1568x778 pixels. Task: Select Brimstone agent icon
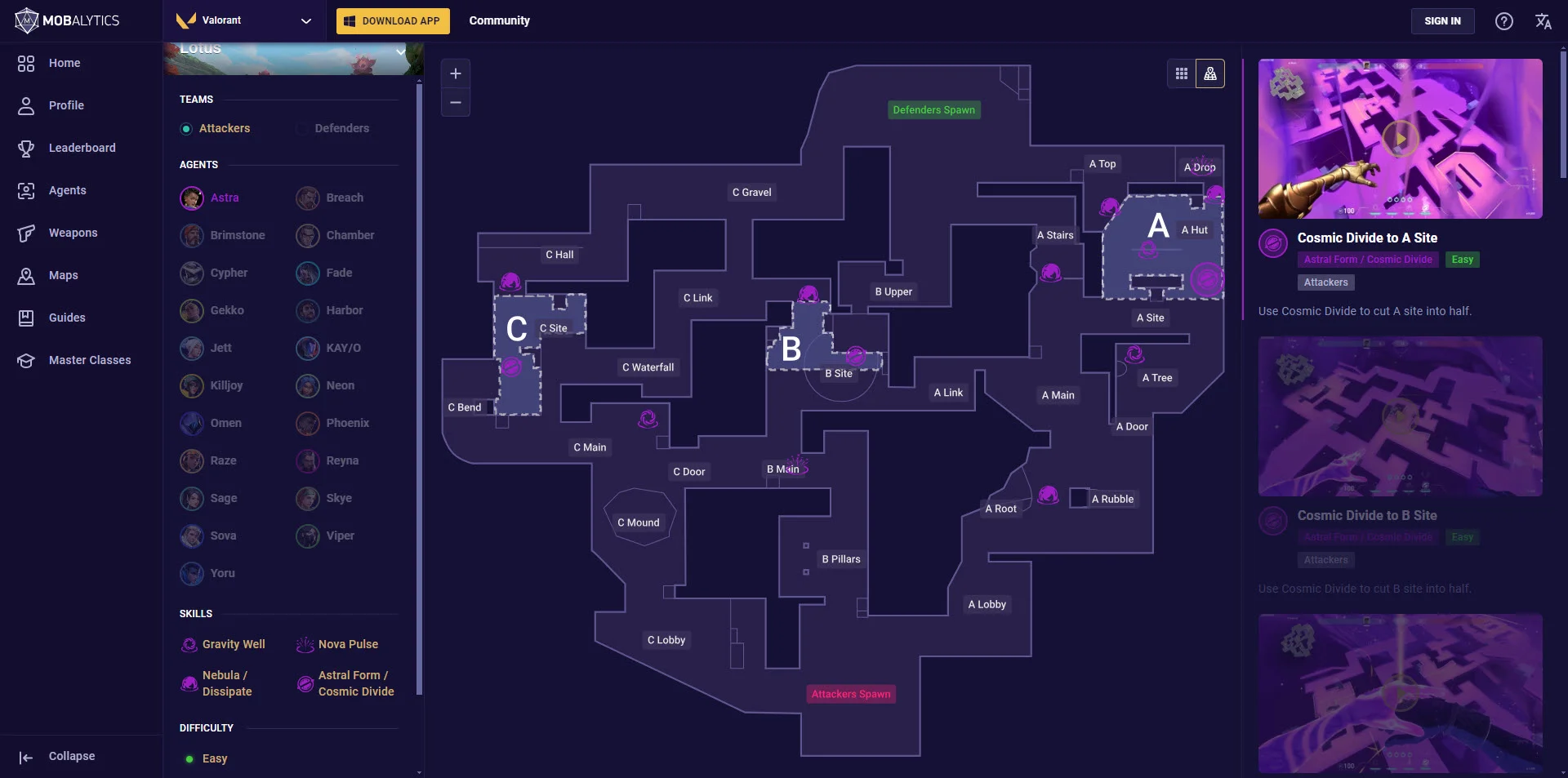192,235
